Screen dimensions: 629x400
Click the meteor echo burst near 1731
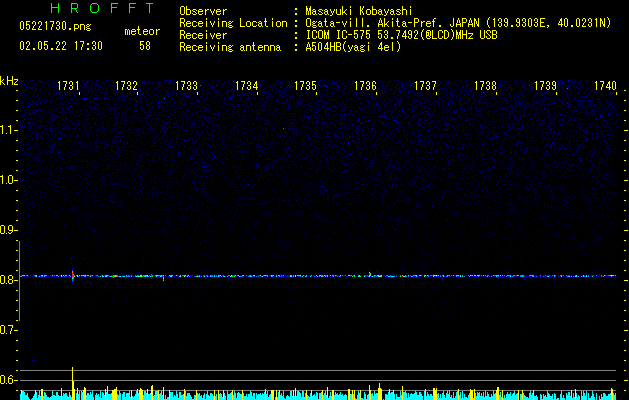73,276
